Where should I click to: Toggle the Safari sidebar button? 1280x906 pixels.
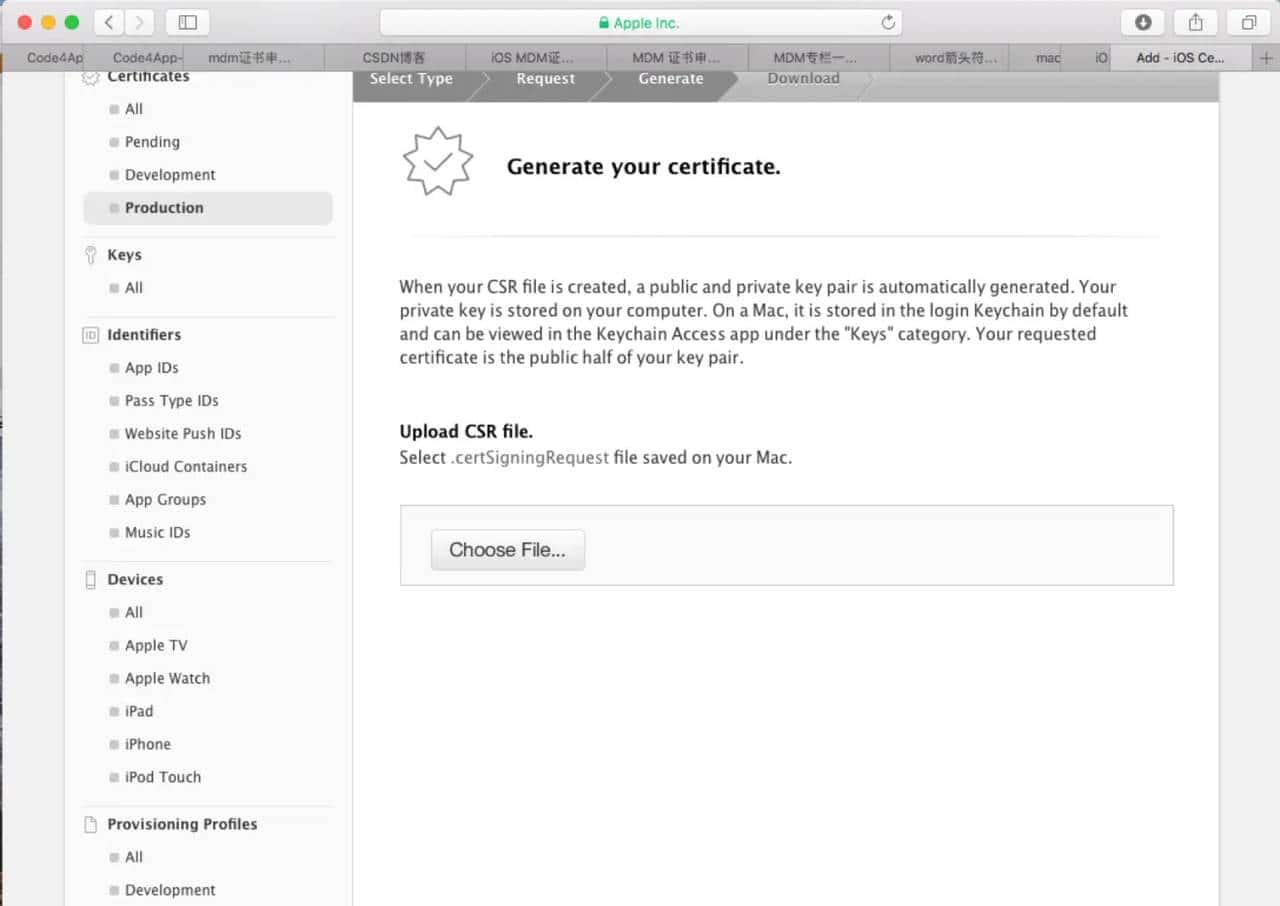[187, 22]
